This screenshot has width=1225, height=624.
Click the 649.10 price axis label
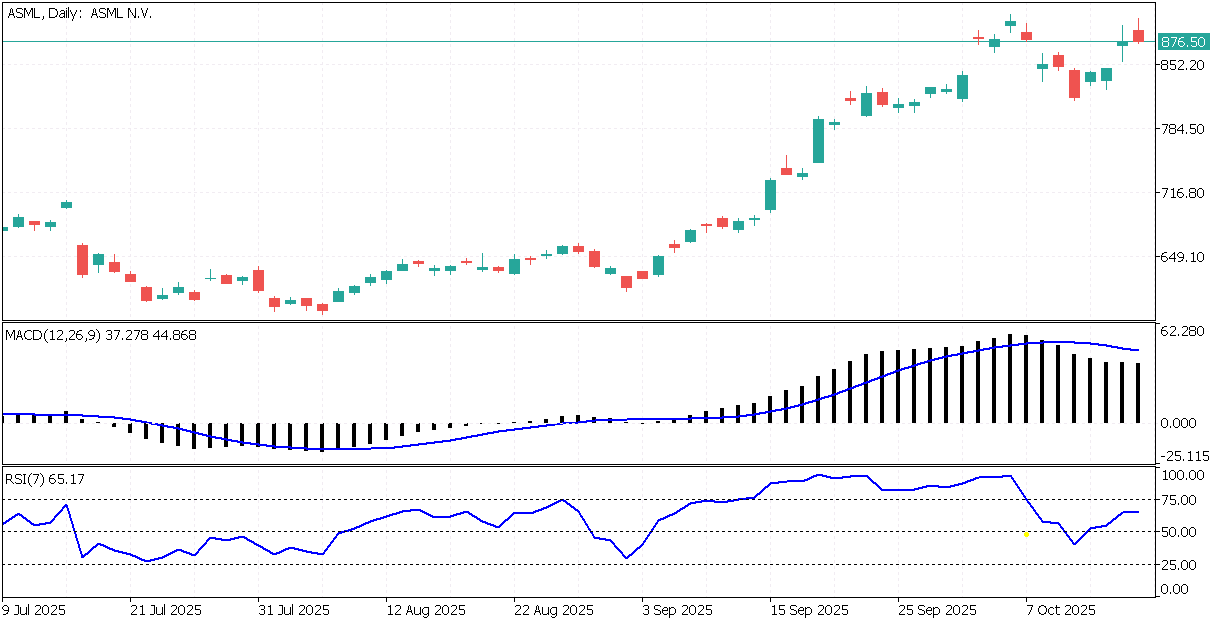pyautogui.click(x=1181, y=257)
